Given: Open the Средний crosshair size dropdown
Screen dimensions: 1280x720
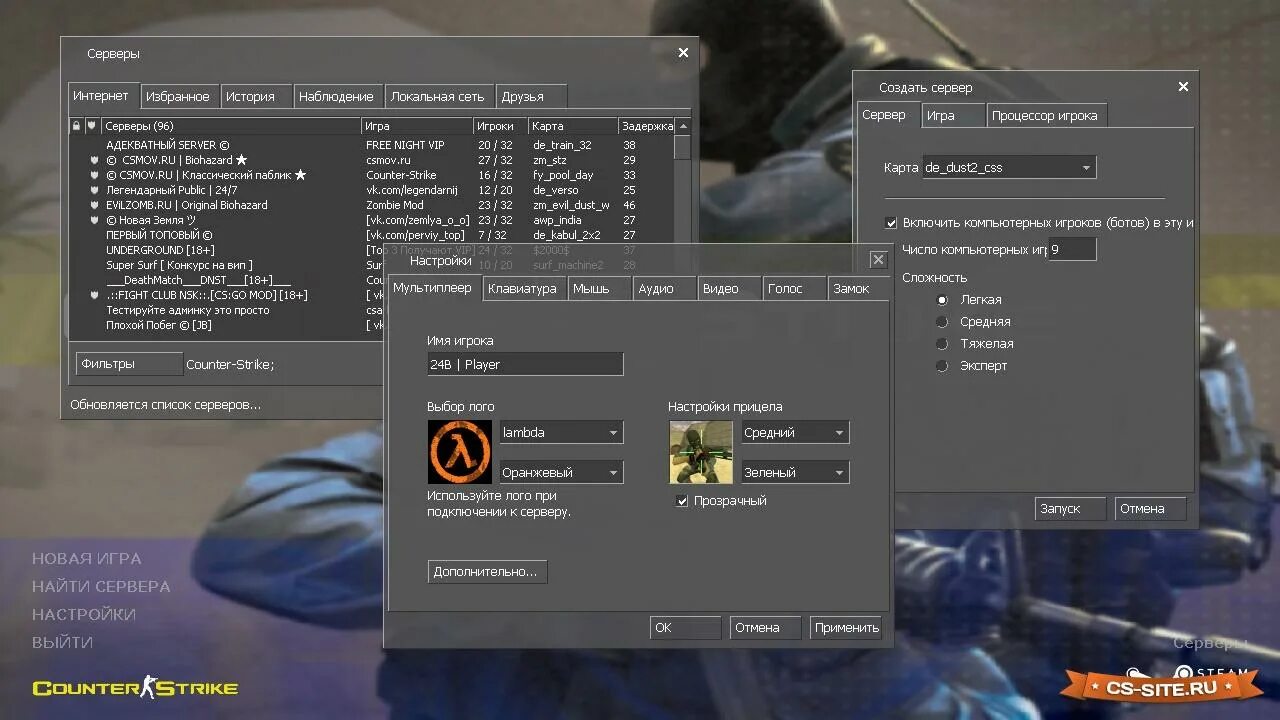Looking at the screenshot, I should click(x=795, y=433).
